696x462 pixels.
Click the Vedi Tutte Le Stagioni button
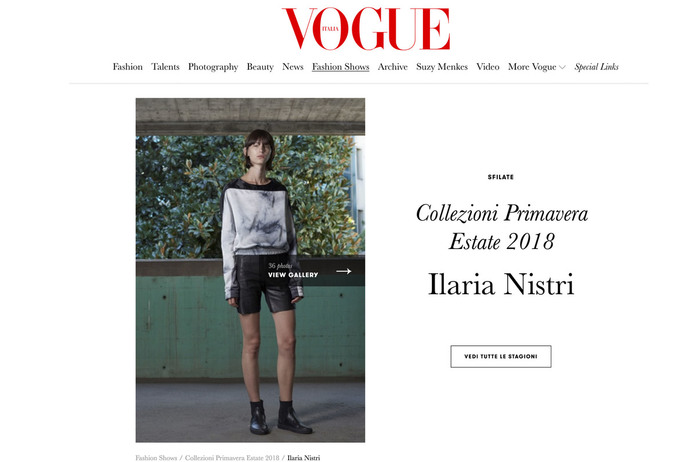click(501, 356)
